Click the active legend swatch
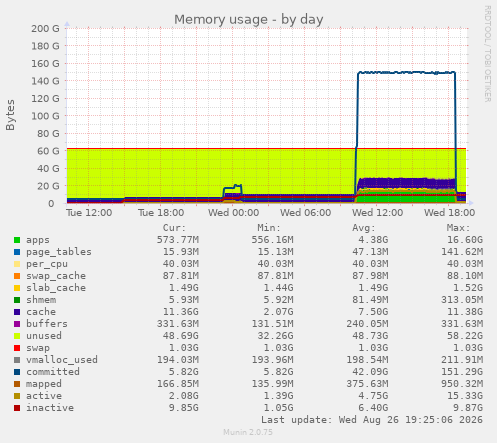The height and width of the screenshot is (443, 497). (x=17, y=396)
